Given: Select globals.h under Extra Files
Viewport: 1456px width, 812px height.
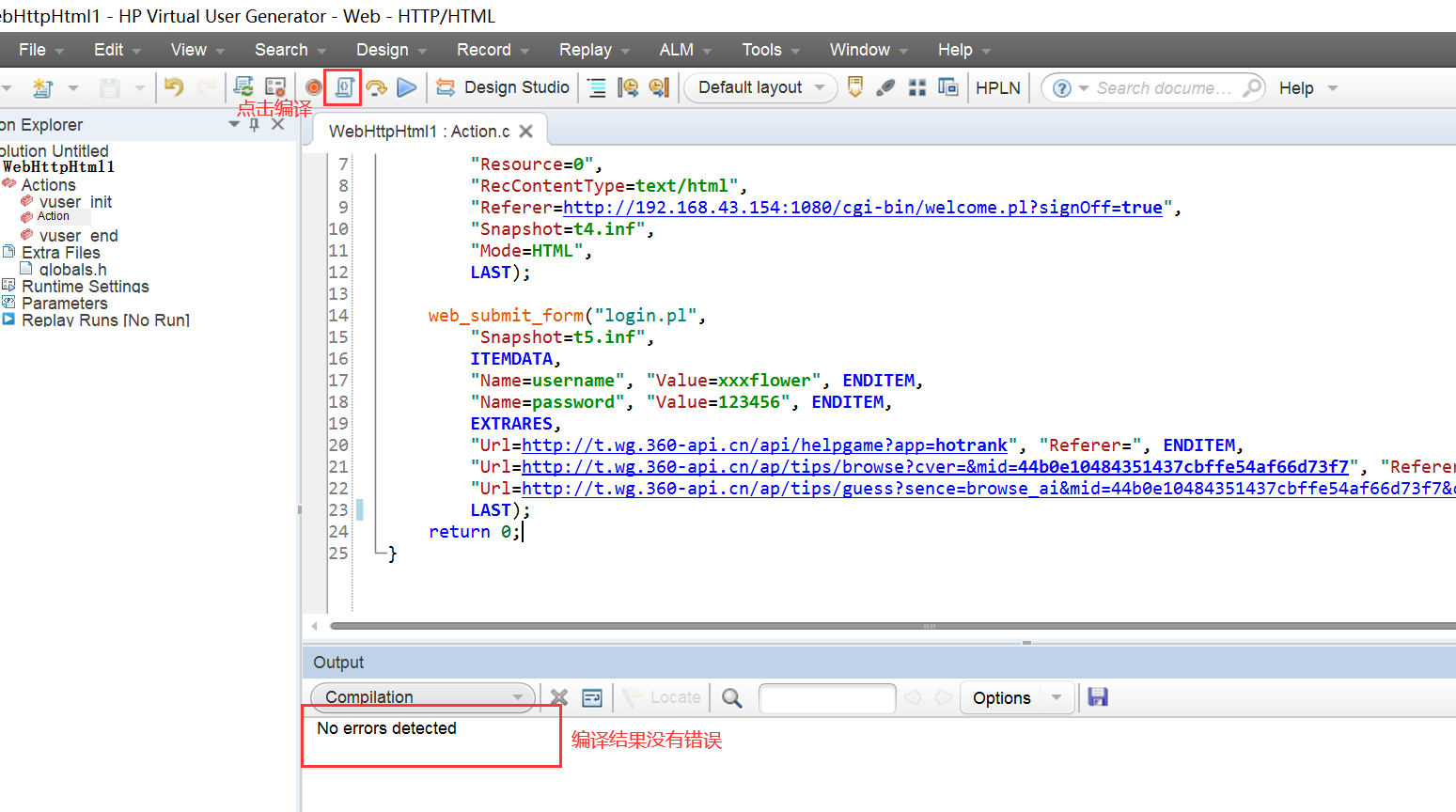Looking at the screenshot, I should pyautogui.click(x=72, y=270).
